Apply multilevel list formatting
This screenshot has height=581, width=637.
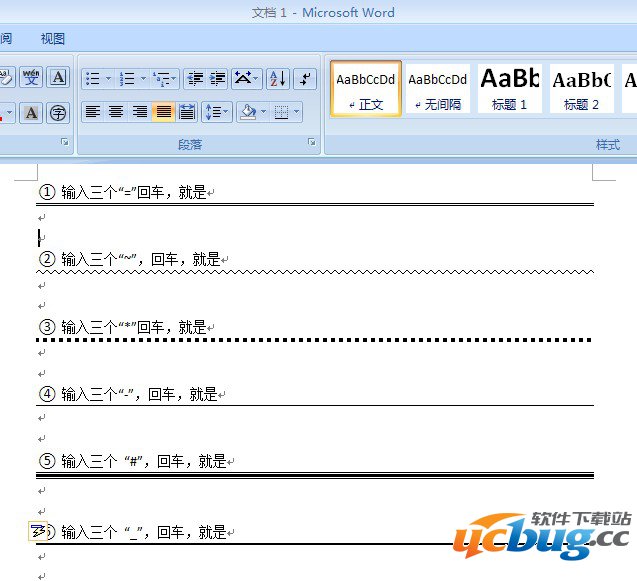(161, 78)
